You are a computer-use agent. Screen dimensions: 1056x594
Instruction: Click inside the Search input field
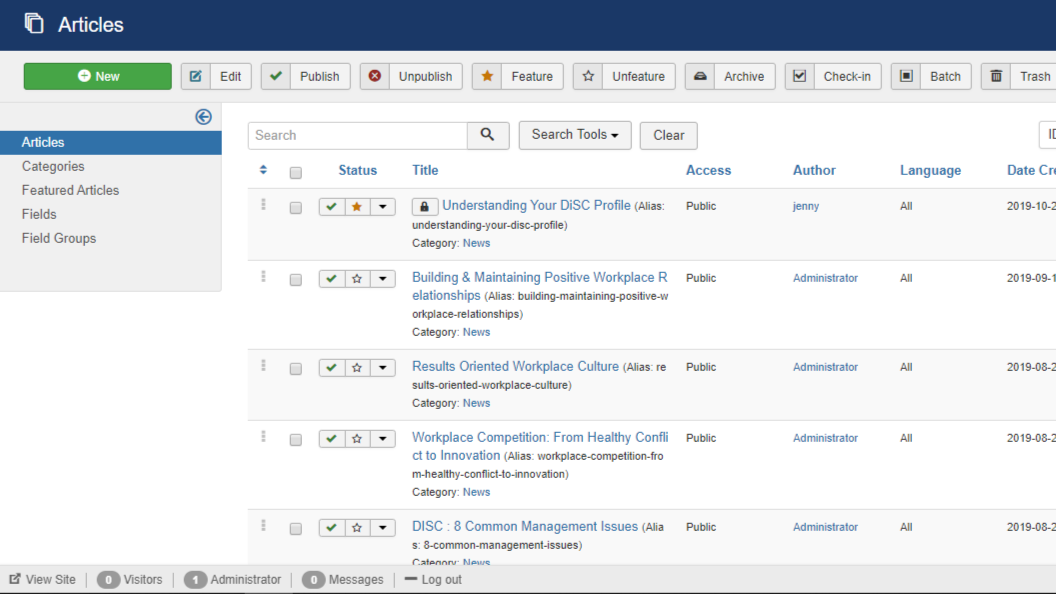coord(358,135)
